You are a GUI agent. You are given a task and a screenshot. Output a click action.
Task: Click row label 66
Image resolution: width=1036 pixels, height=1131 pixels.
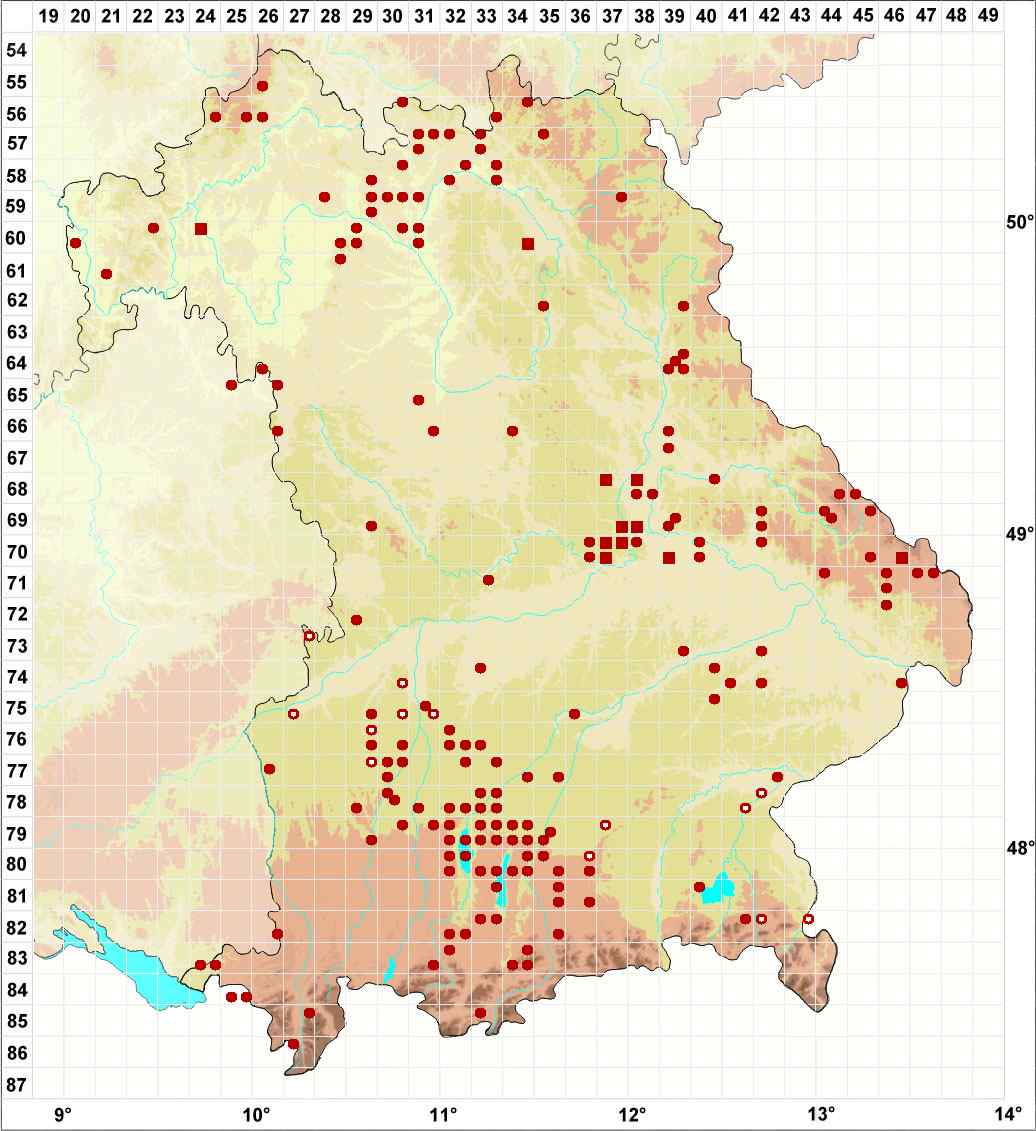(17, 426)
